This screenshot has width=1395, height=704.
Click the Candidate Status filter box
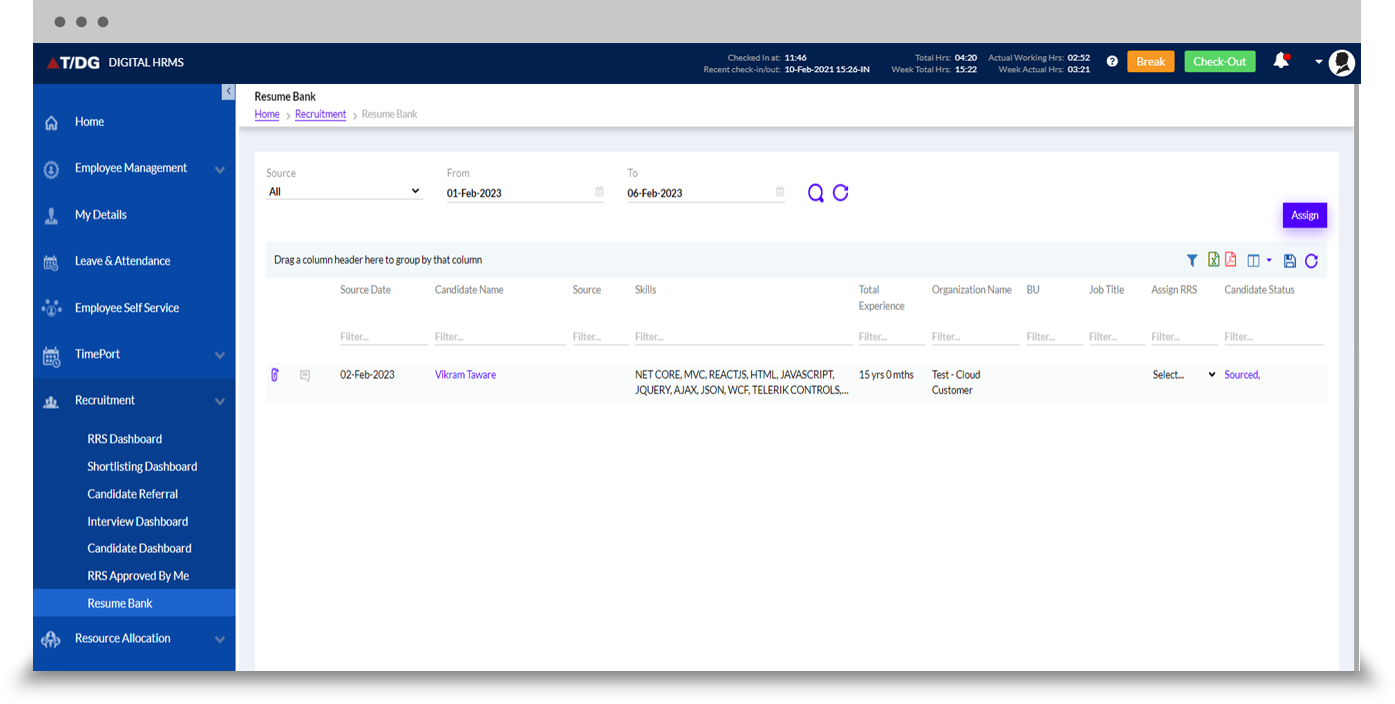coord(1274,337)
